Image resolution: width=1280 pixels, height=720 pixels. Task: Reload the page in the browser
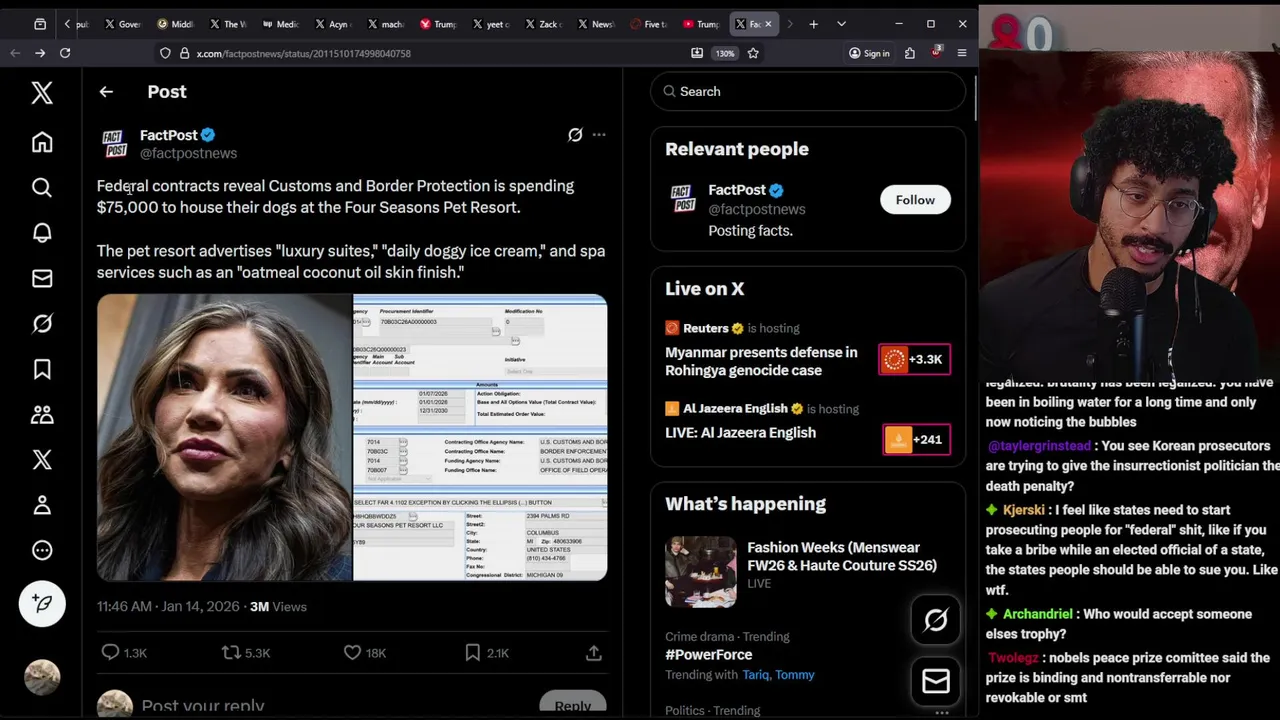pyautogui.click(x=65, y=53)
